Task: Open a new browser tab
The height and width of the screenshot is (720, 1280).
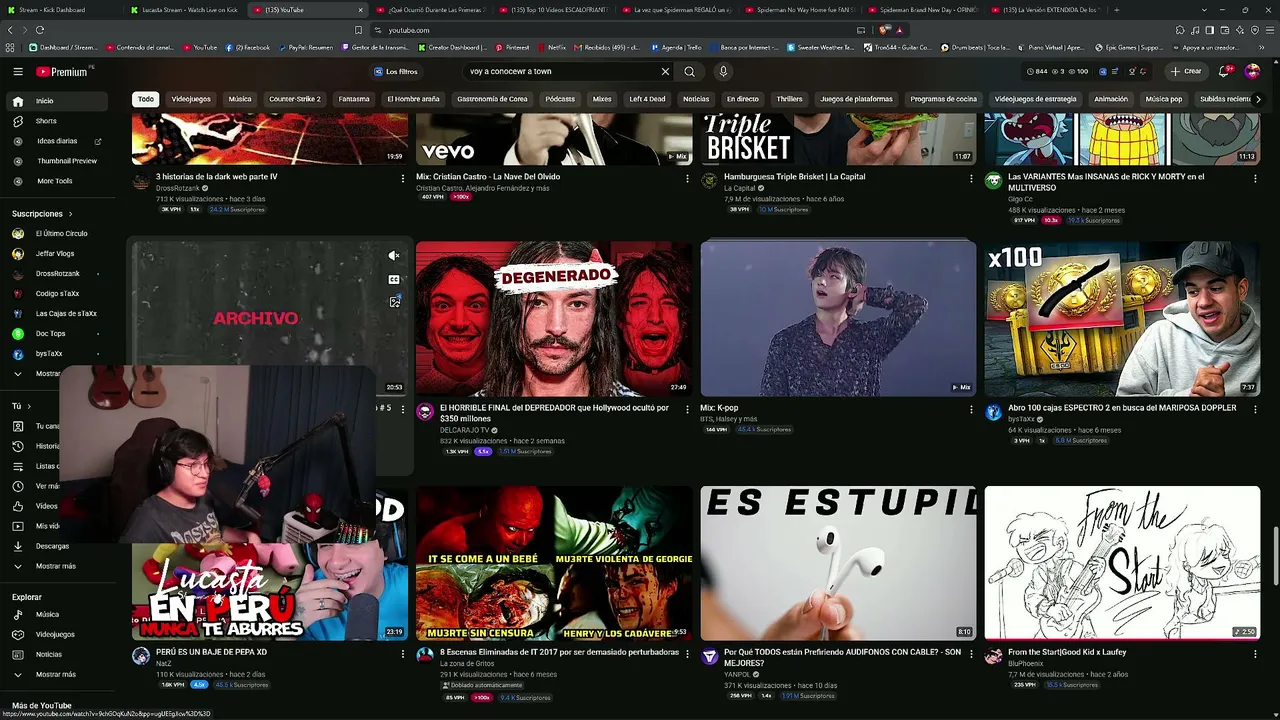Action: click(1116, 10)
